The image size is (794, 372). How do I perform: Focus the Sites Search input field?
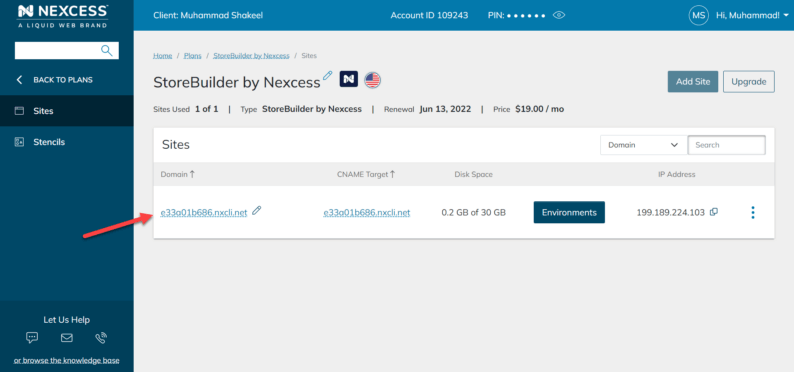pos(726,145)
